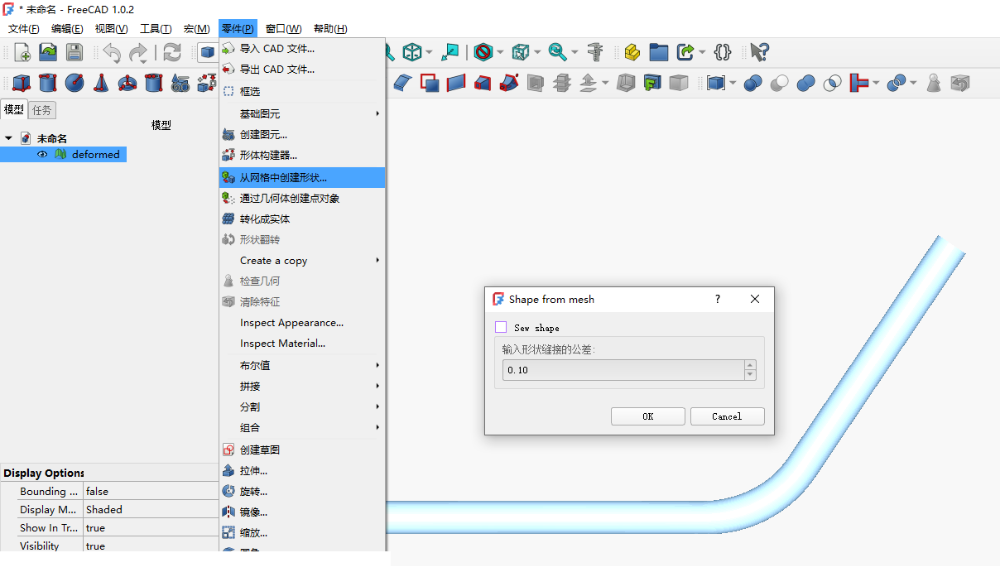
Task: Click the What's This help cursor icon
Action: coord(760,52)
